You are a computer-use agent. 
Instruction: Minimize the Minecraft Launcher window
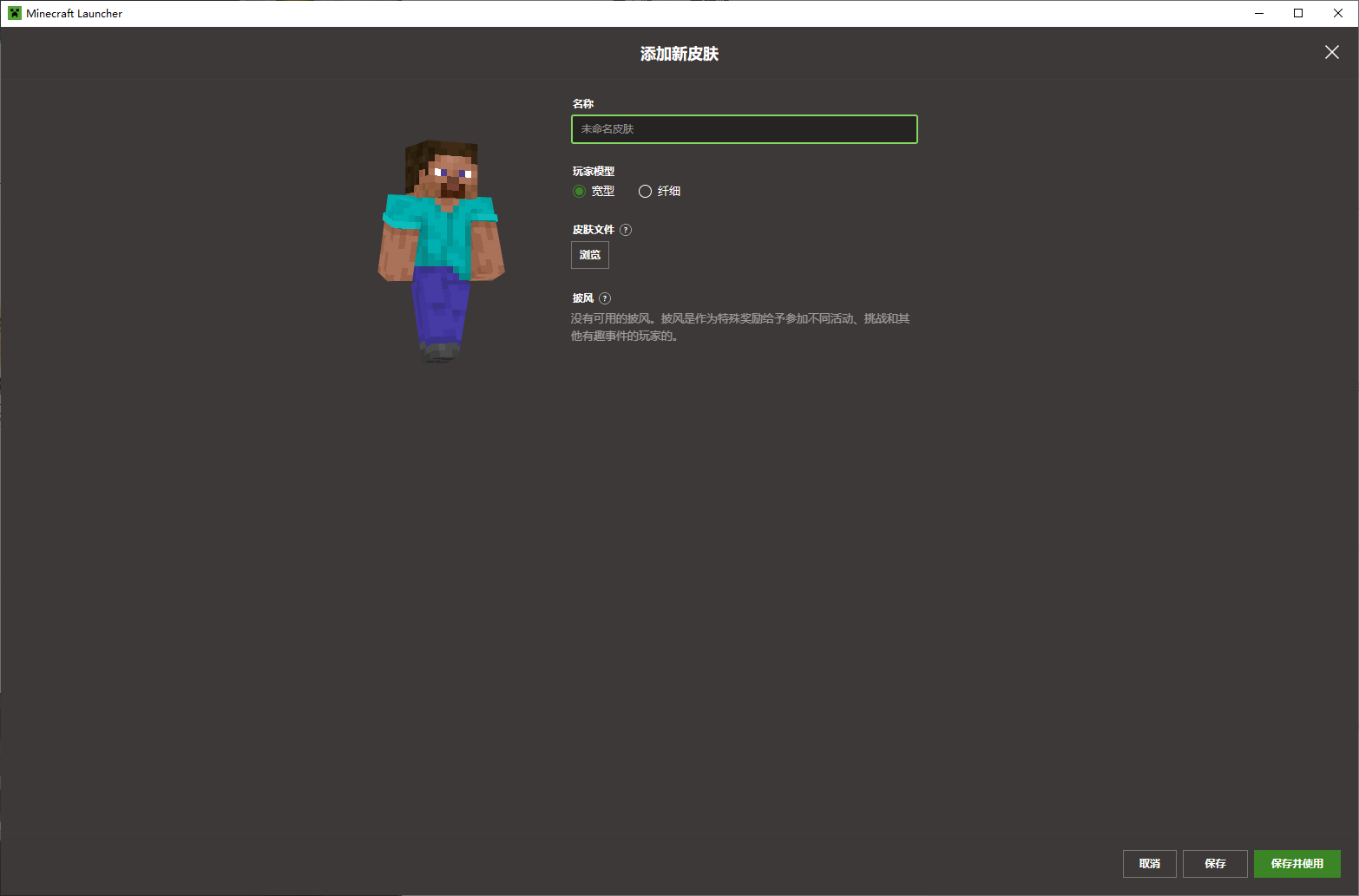(x=1259, y=13)
